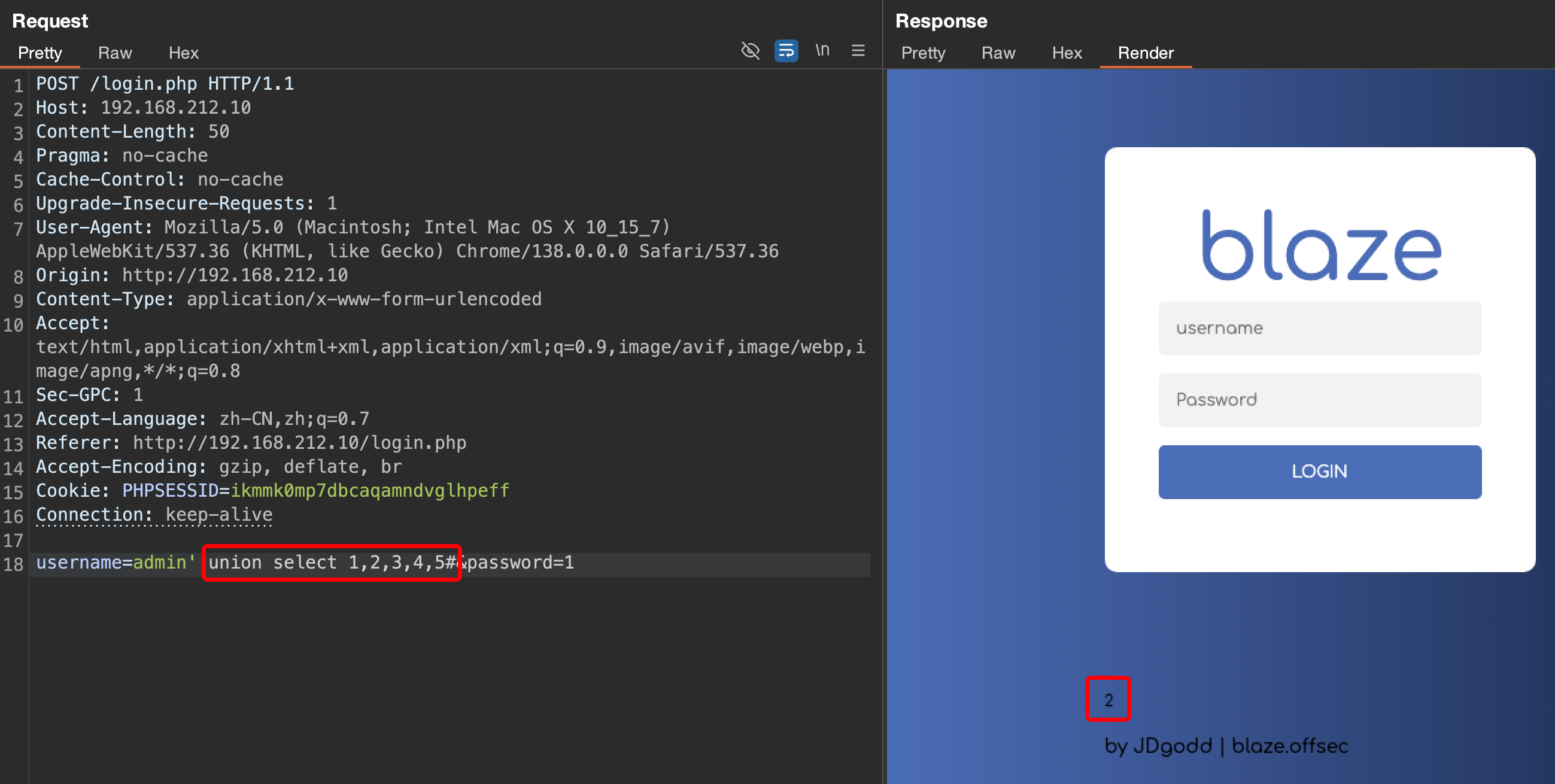This screenshot has width=1555, height=784.
Task: Focus the Password input field
Action: click(x=1320, y=400)
